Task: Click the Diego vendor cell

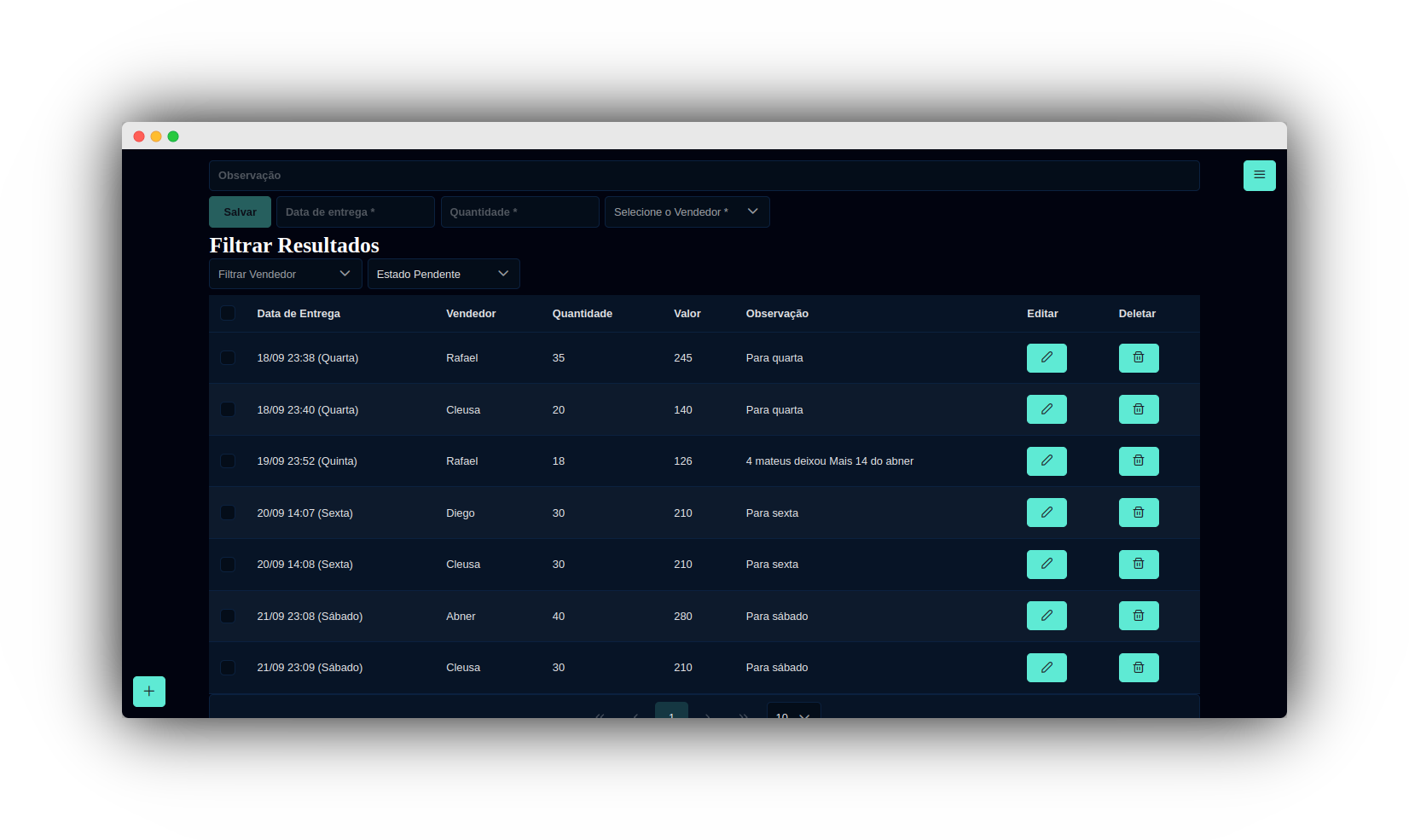Action: (461, 513)
